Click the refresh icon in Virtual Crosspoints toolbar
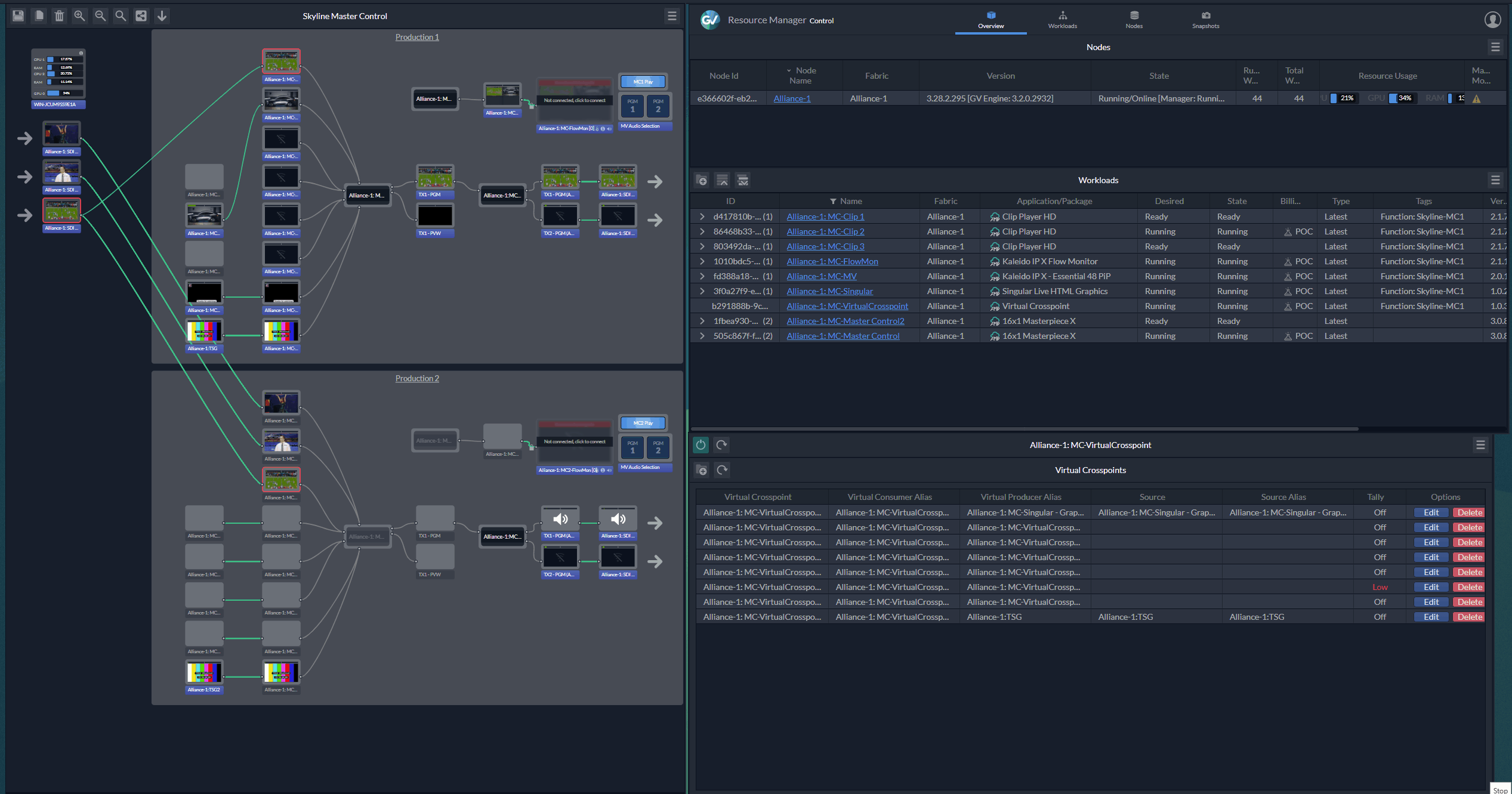 coord(722,470)
